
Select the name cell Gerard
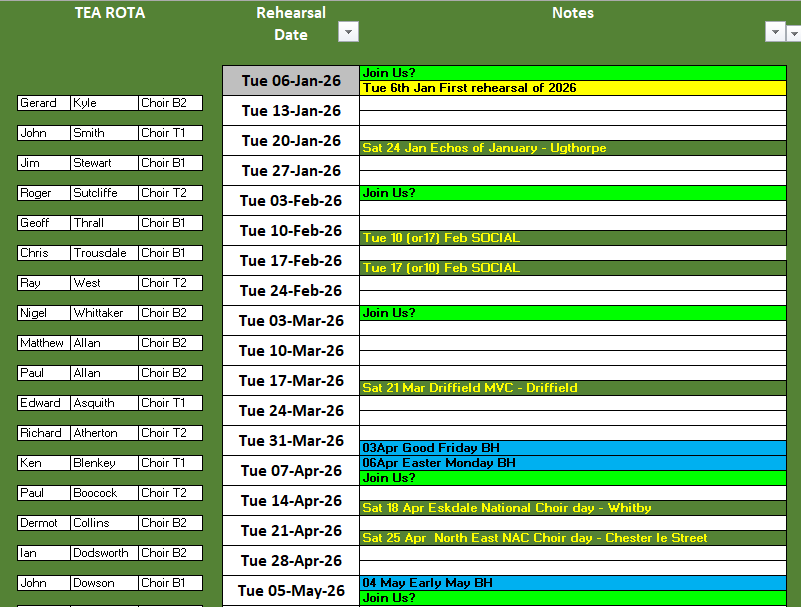coord(43,103)
